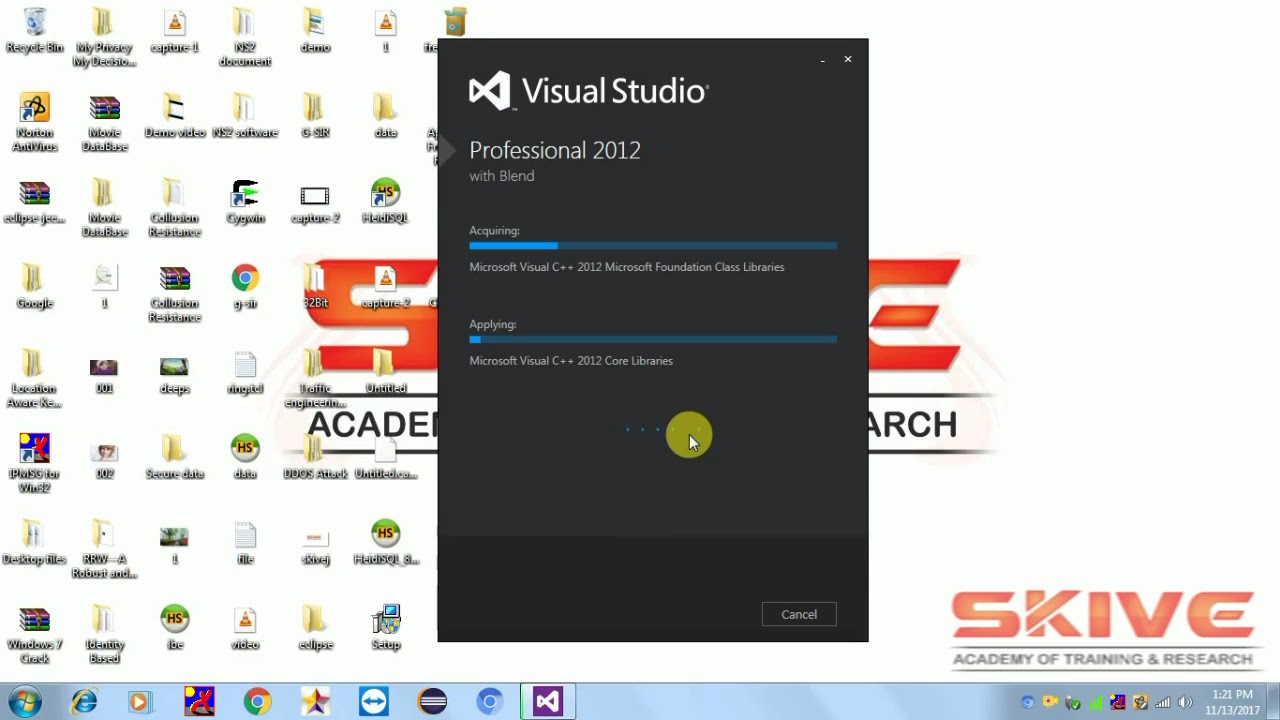Open the taskbar clock showing 1:21 PM
The image size is (1280, 720).
point(1232,702)
